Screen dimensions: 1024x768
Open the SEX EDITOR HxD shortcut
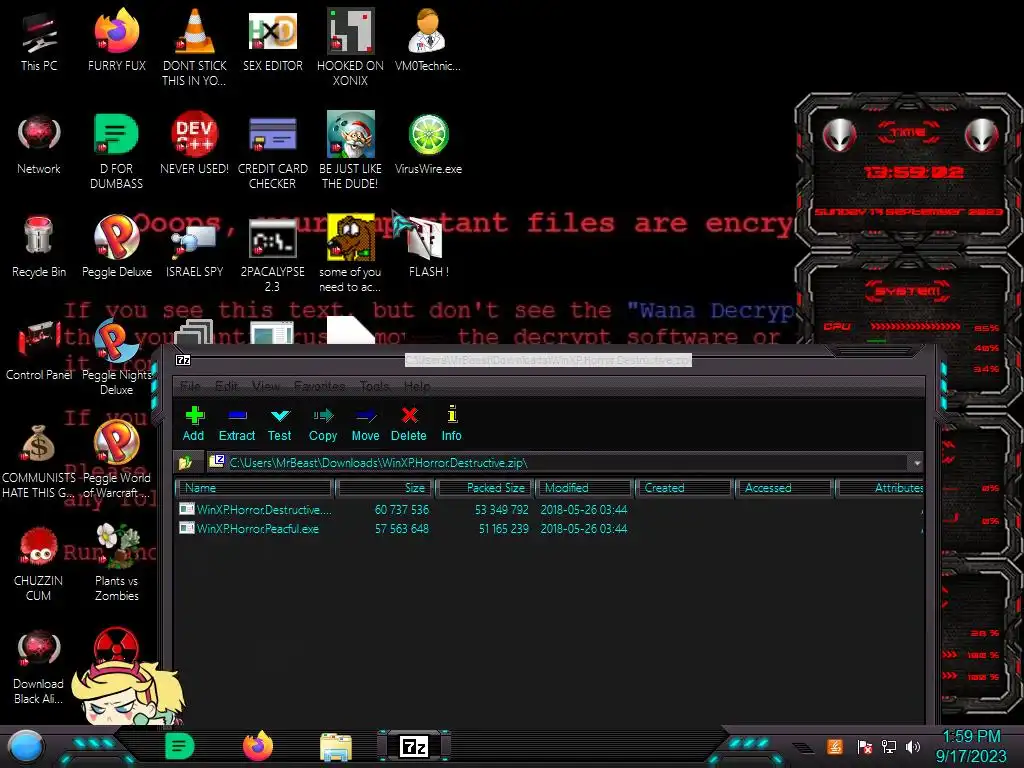[273, 40]
